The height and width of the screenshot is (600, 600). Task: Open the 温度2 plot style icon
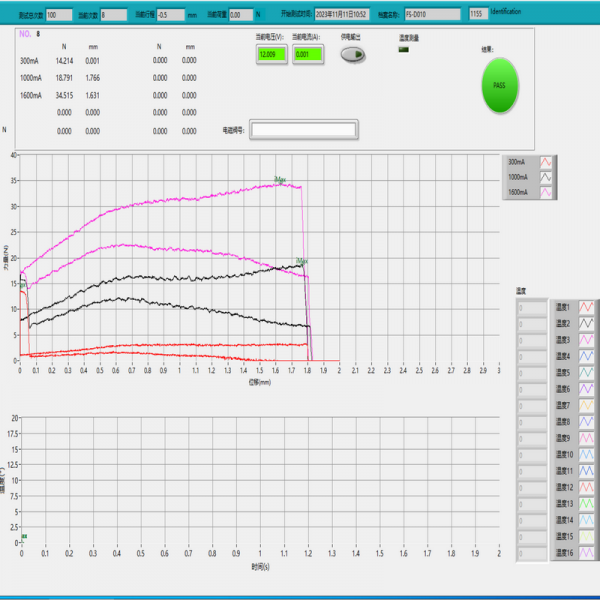pos(587,324)
